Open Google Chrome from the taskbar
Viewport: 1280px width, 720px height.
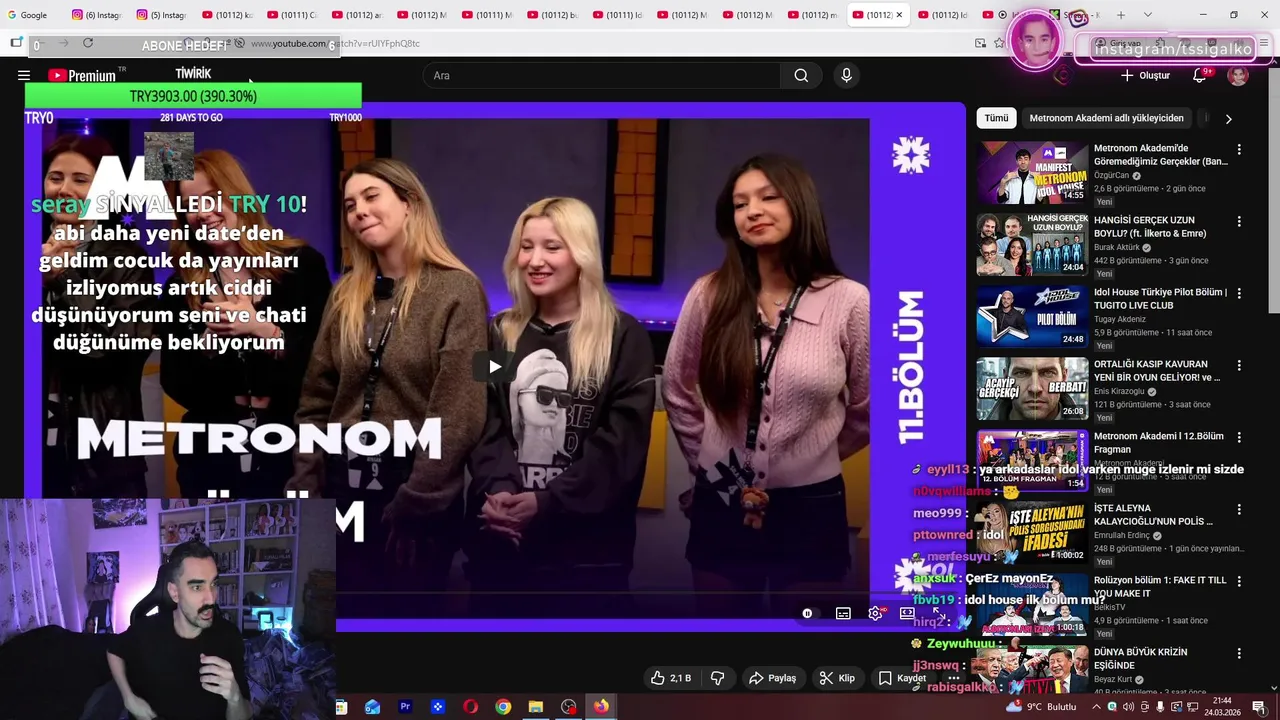pos(503,707)
